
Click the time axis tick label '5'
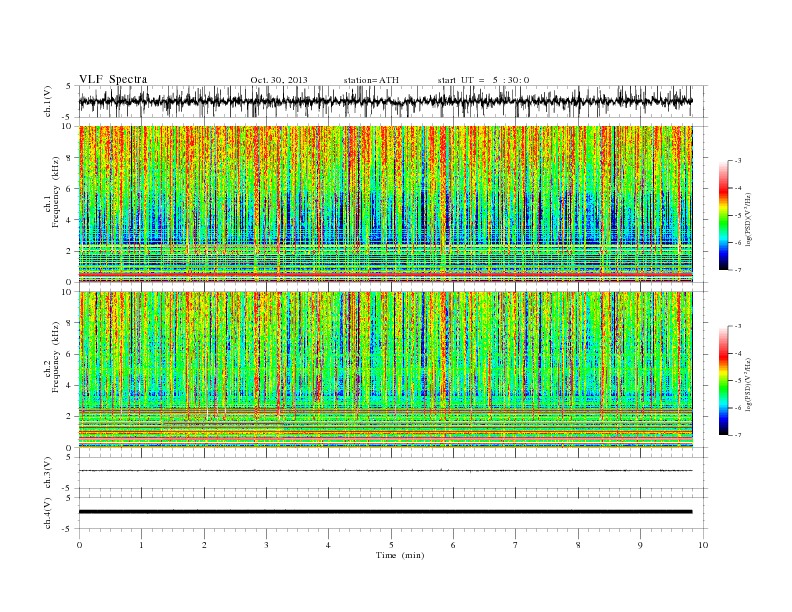391,545
